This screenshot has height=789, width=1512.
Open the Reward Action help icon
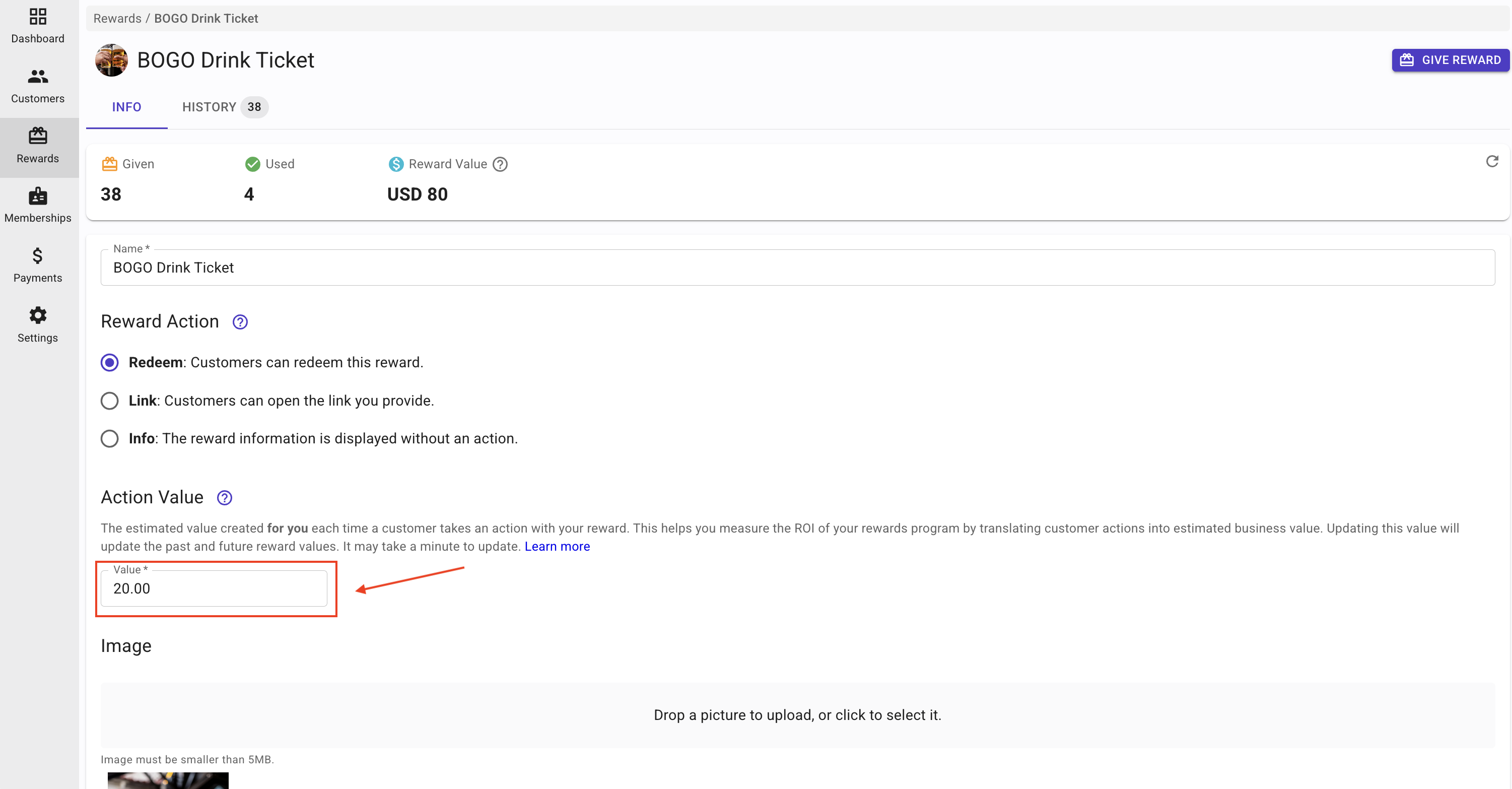240,322
